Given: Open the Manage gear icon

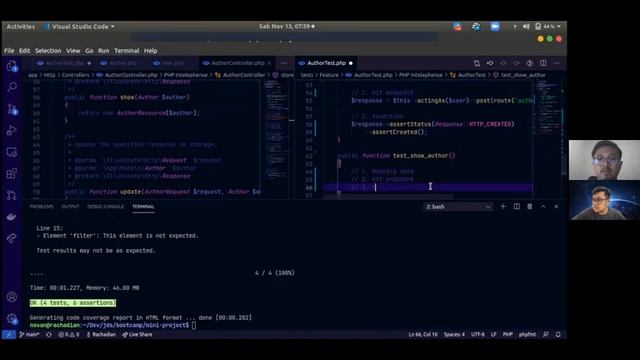Looking at the screenshot, I should coord(12,318).
